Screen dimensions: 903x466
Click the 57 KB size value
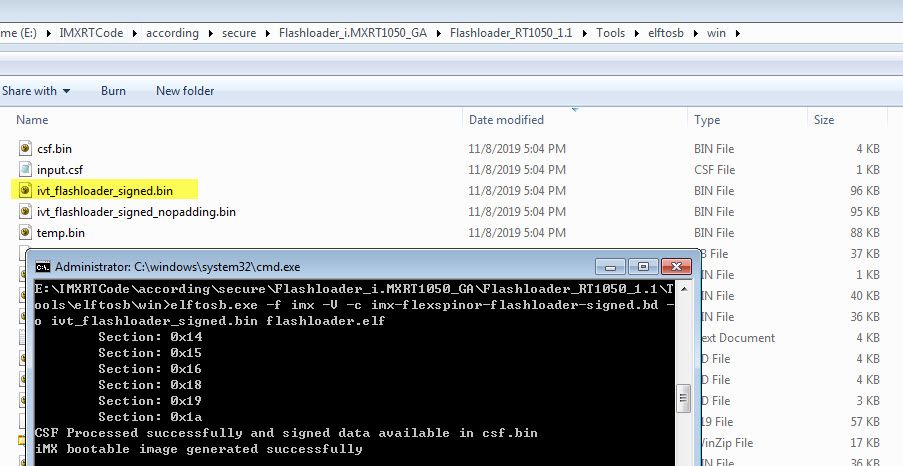coord(865,422)
